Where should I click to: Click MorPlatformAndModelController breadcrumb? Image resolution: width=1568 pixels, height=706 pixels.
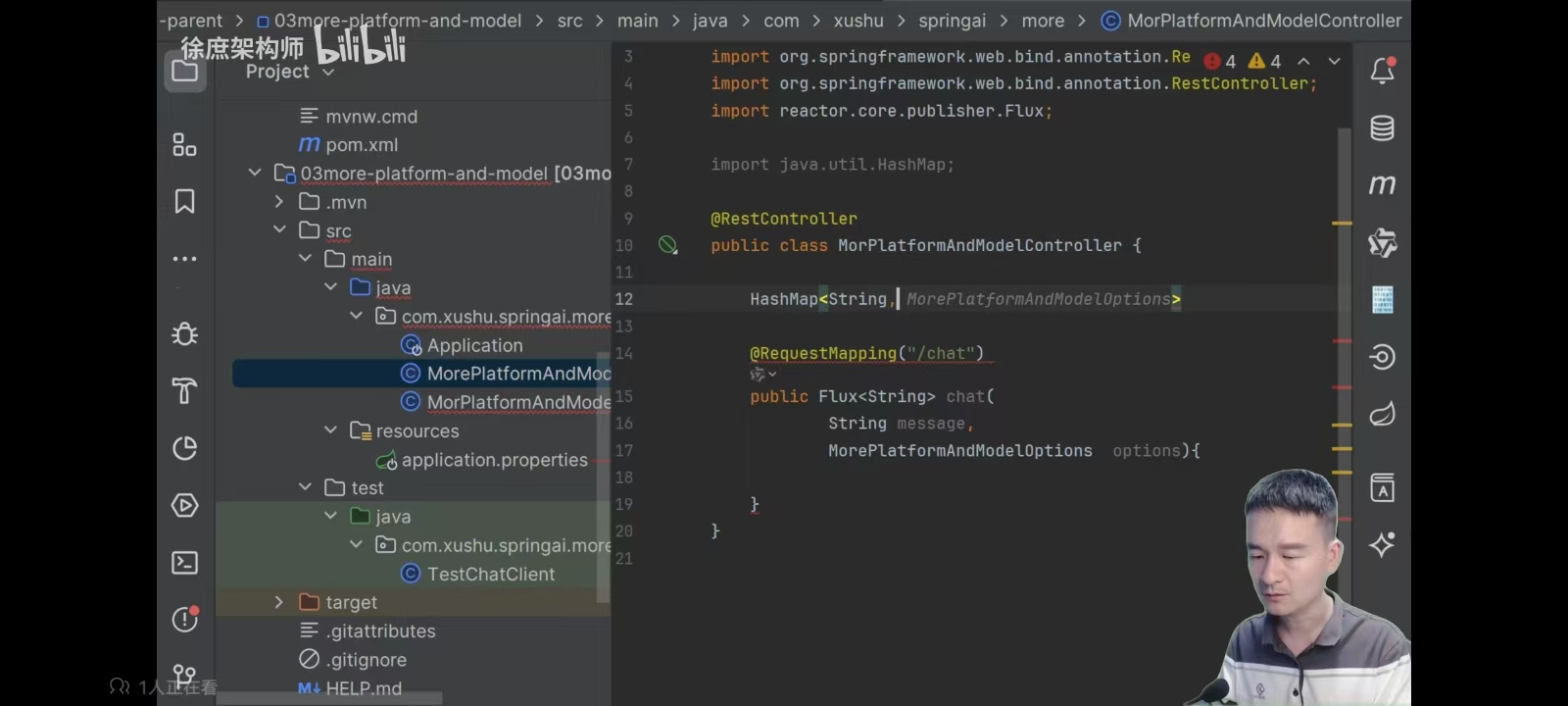(1264, 21)
